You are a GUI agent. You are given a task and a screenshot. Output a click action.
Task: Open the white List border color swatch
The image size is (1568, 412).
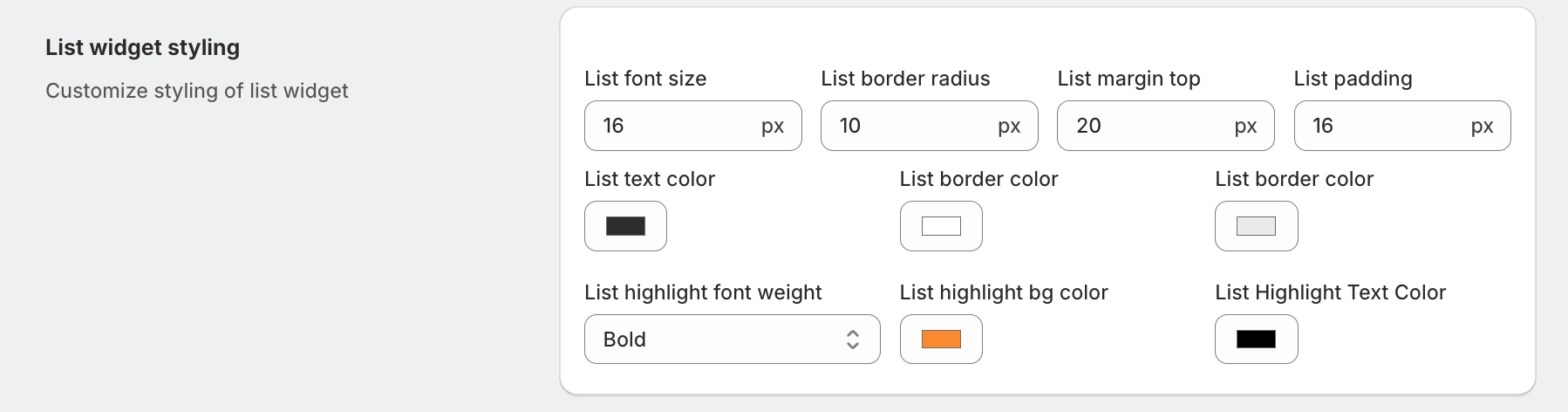941,226
